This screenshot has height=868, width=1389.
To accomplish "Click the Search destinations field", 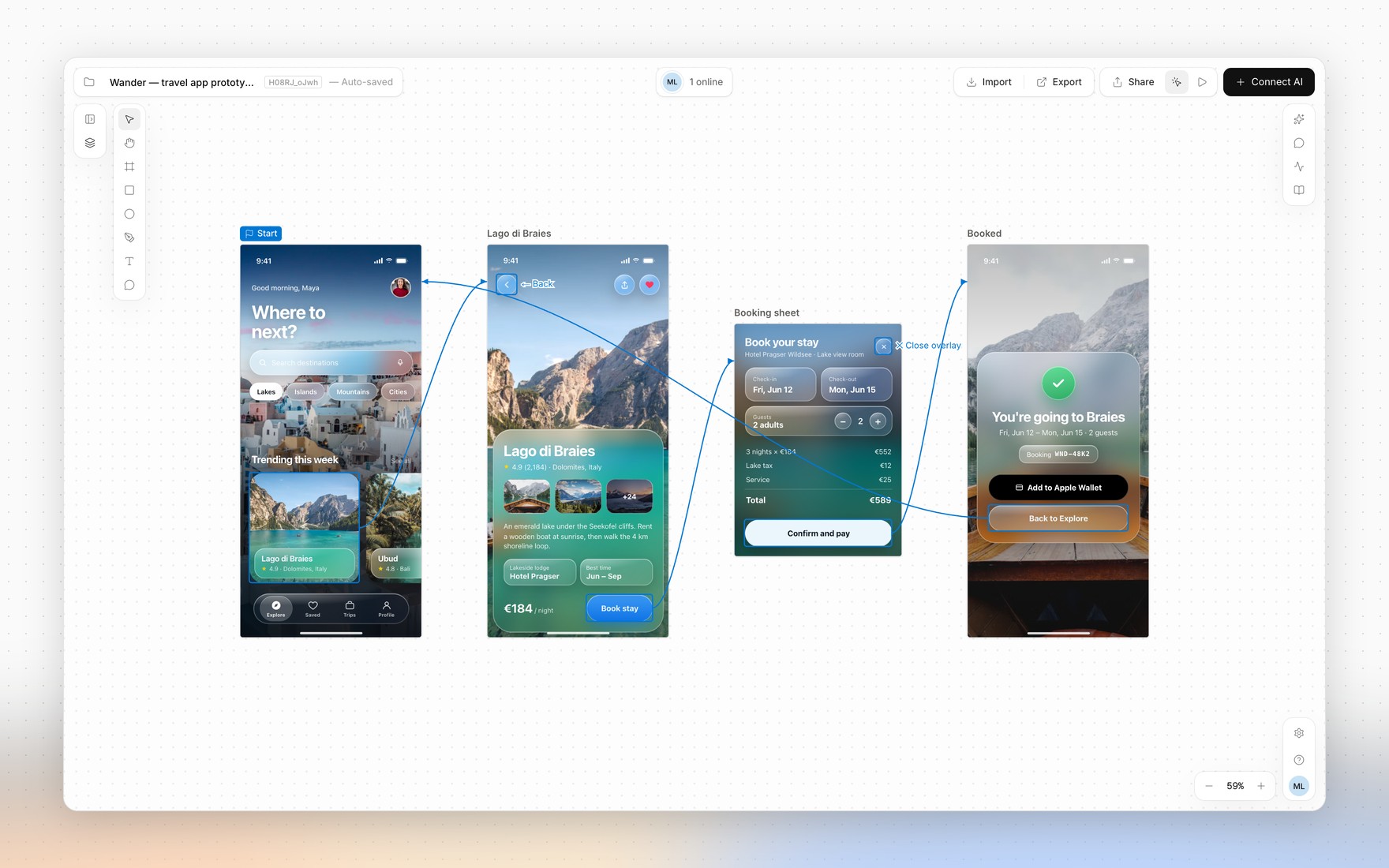I will point(331,362).
